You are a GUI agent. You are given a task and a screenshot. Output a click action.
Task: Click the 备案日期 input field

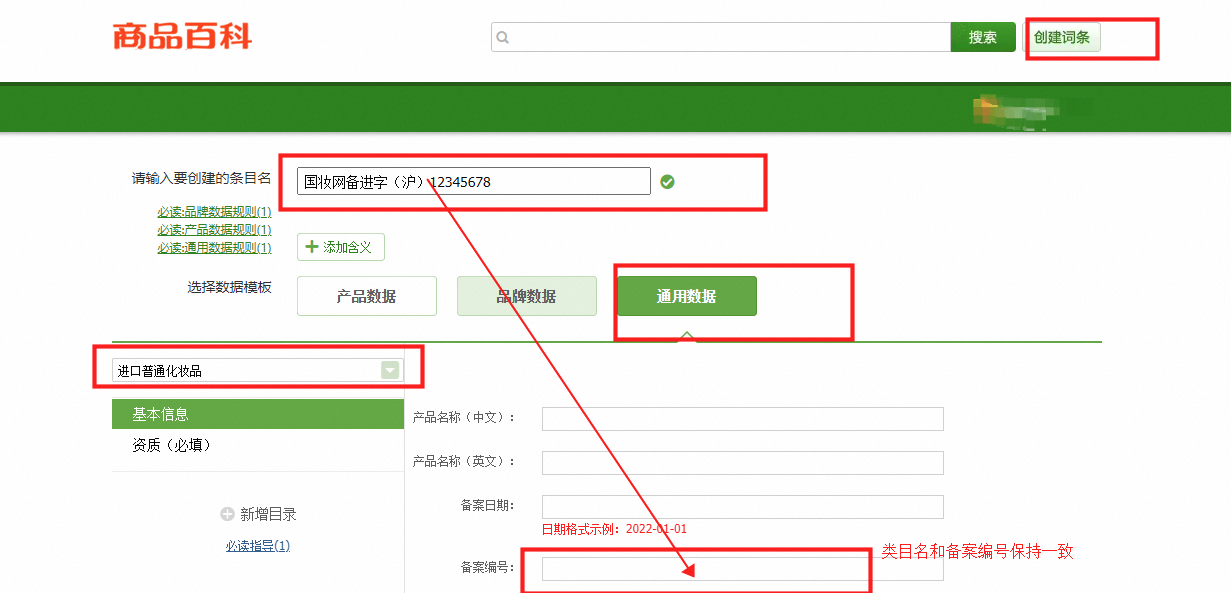click(x=743, y=506)
